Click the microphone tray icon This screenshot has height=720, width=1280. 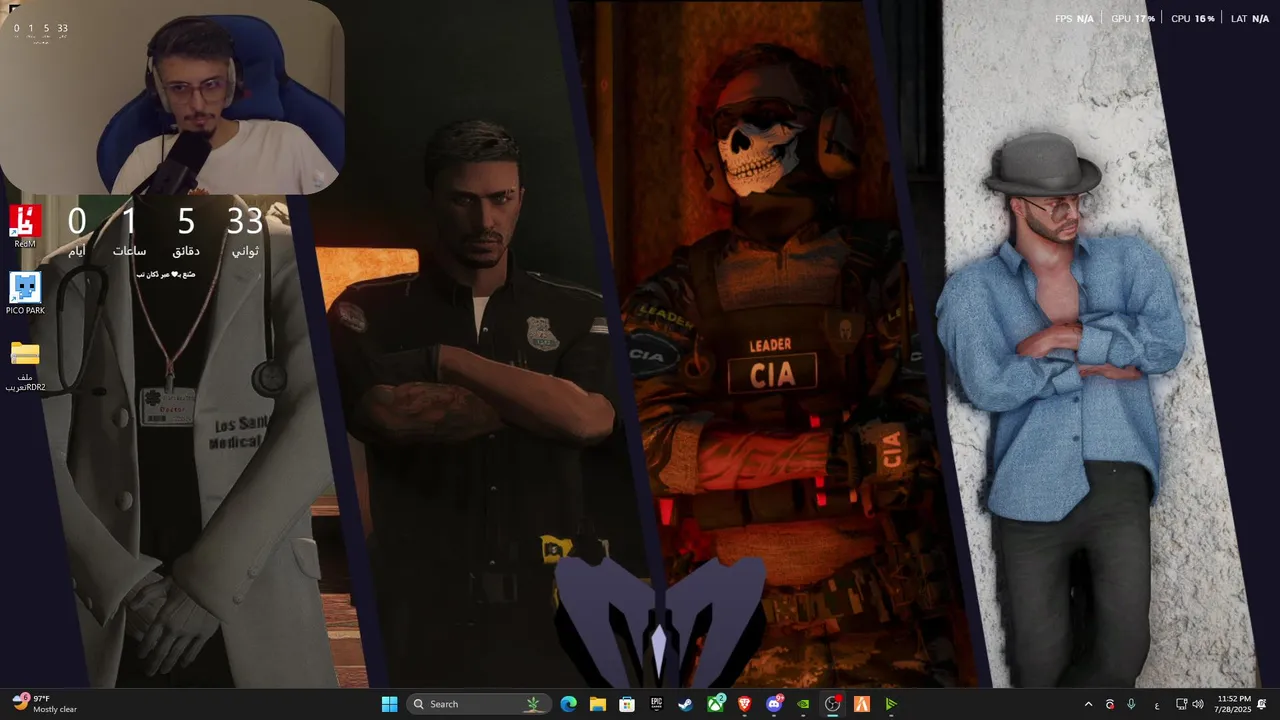[1131, 704]
